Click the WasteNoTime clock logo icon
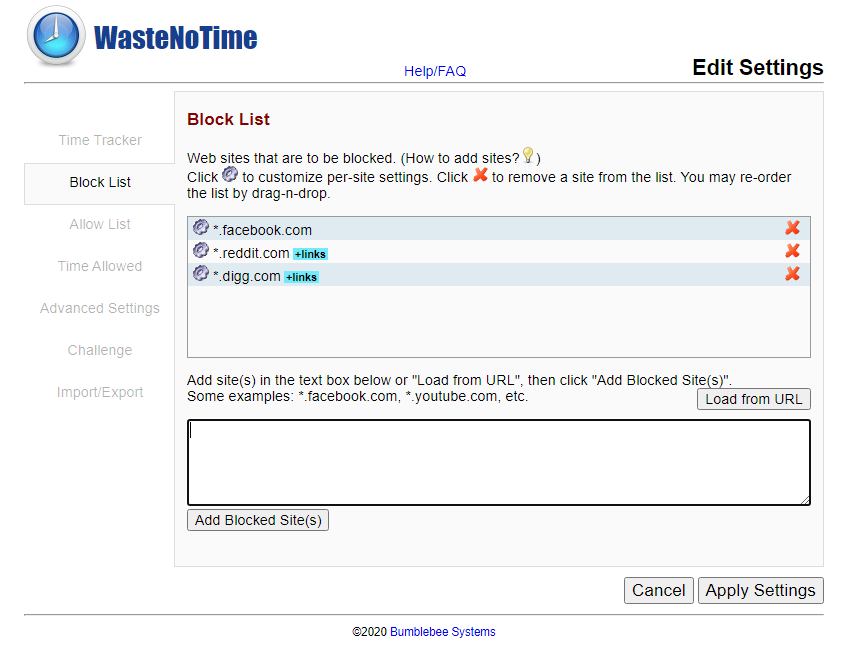The width and height of the screenshot is (843, 657). pos(56,36)
